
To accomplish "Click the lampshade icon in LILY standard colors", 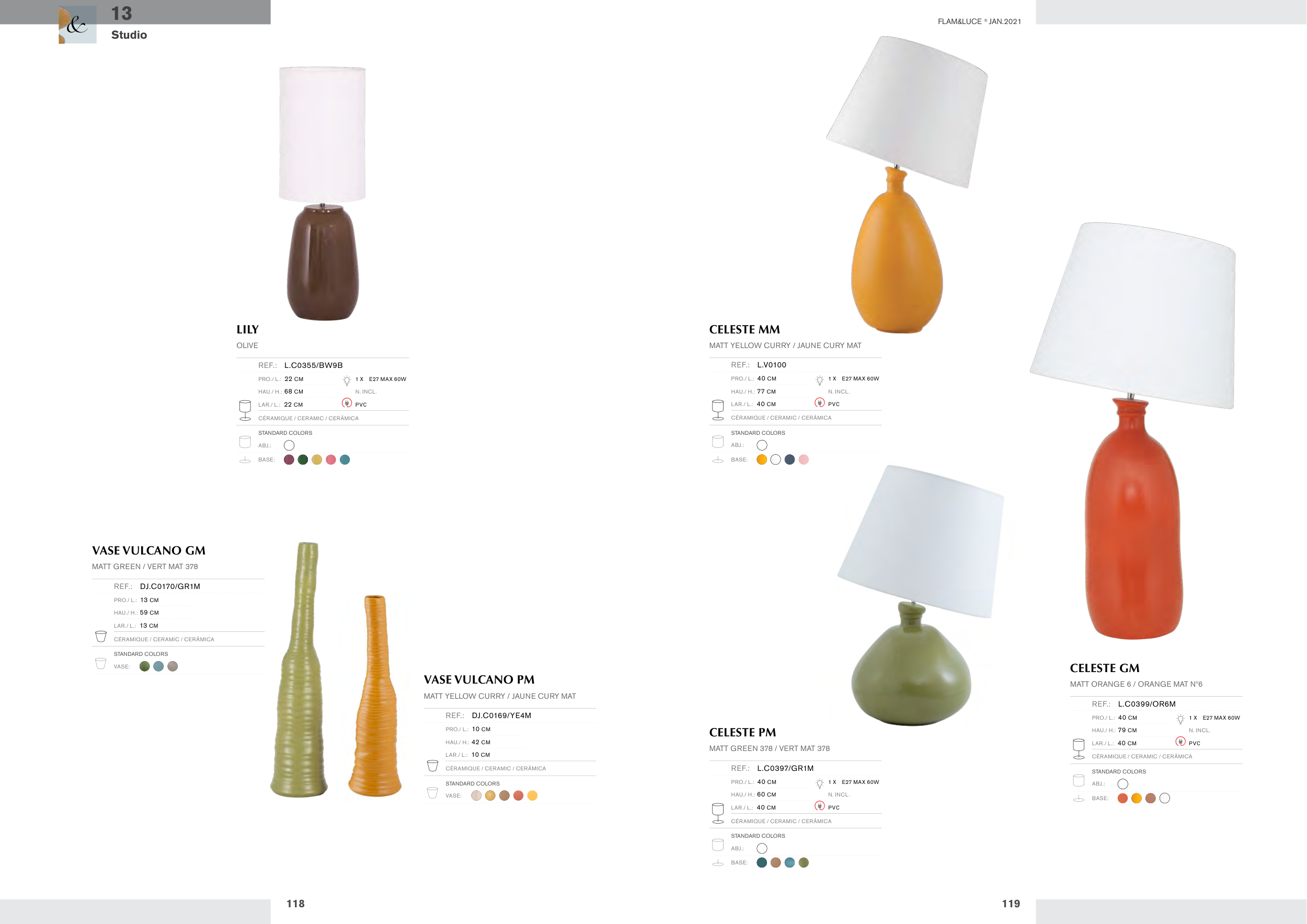I will pyautogui.click(x=245, y=442).
